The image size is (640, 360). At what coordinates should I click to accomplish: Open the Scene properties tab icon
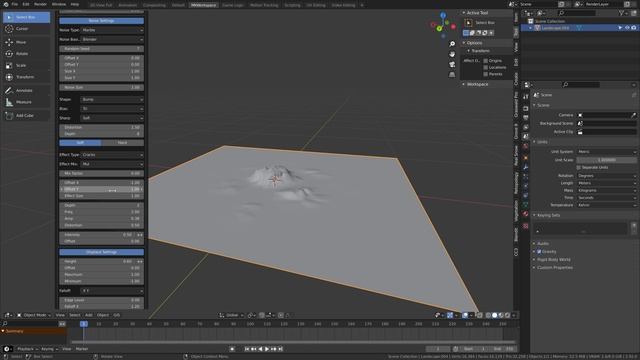pyautogui.click(x=525, y=136)
